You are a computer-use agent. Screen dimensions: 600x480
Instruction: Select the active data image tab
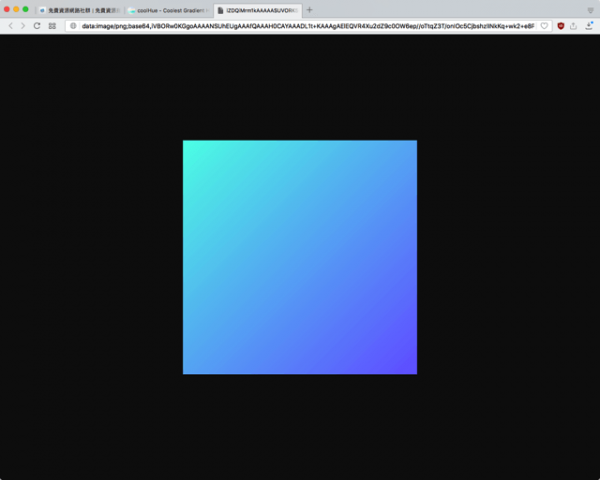[x=257, y=10]
